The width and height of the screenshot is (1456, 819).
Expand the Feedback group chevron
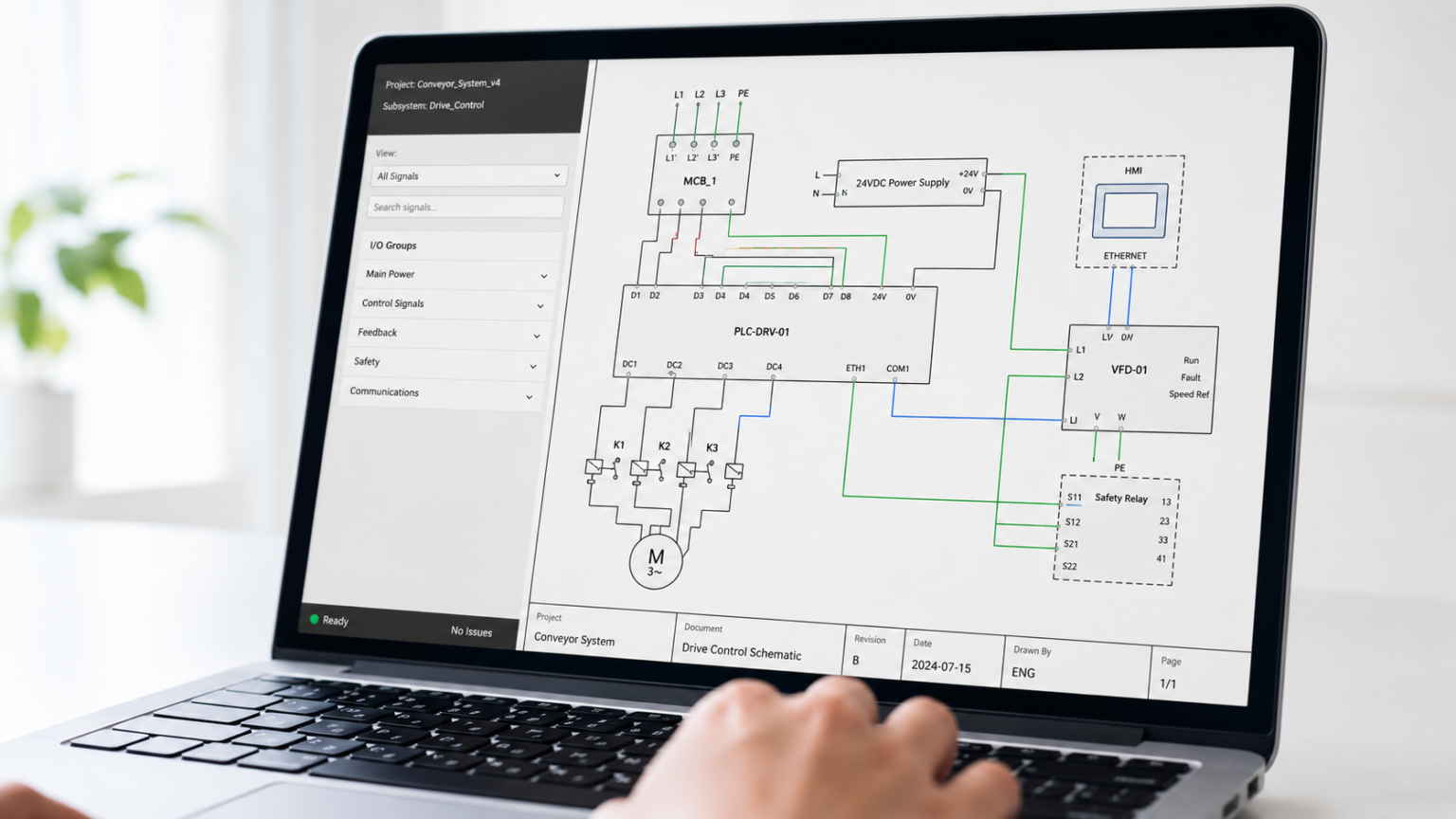[537, 336]
